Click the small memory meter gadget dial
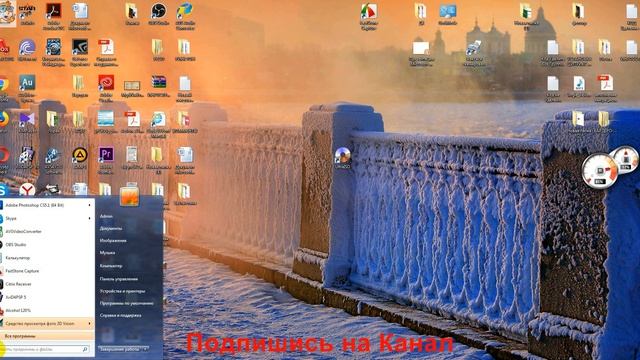The height and width of the screenshot is (360, 640). coord(625,160)
